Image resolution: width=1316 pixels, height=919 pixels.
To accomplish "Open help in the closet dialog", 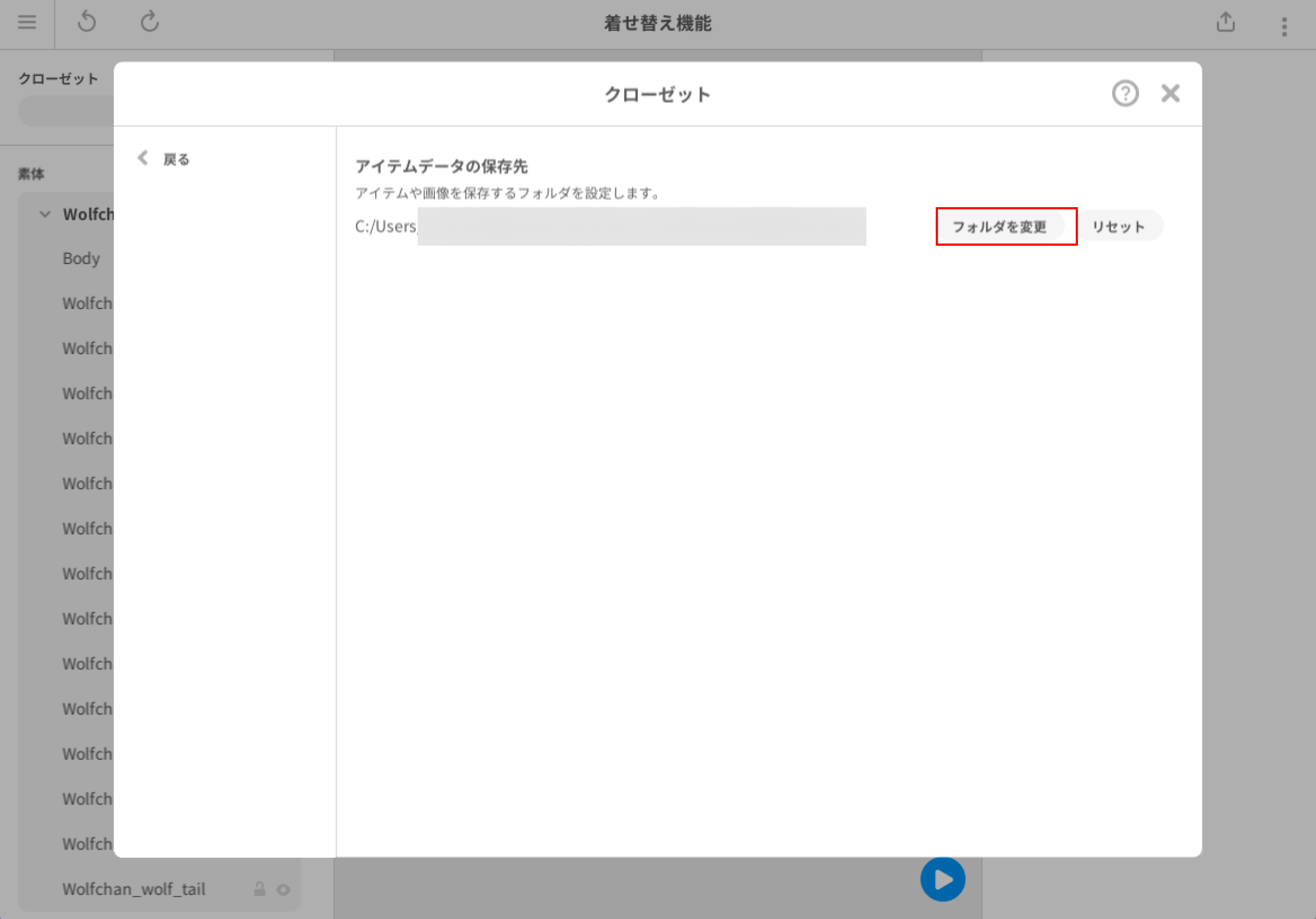I will click(x=1125, y=94).
